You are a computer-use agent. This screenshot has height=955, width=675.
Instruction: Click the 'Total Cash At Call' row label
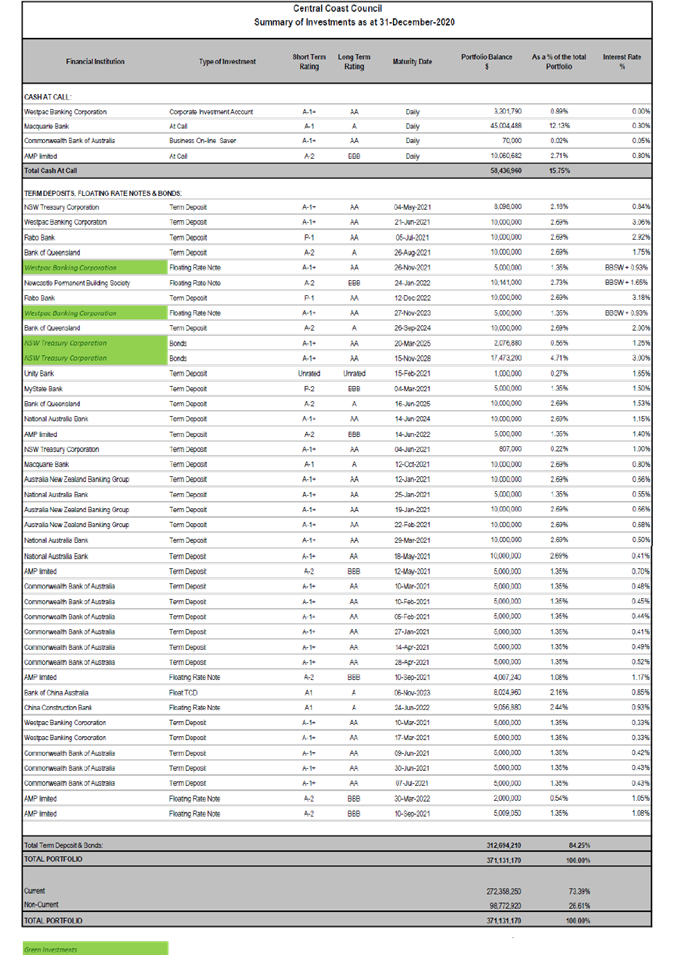click(51, 171)
